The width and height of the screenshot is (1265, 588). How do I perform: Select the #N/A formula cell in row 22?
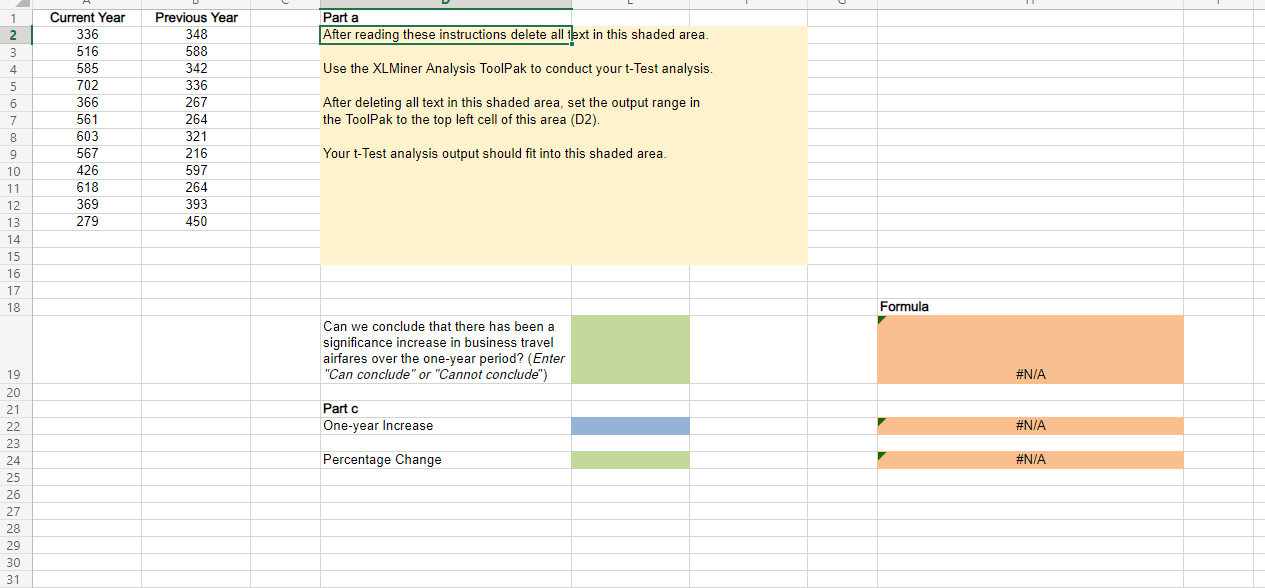tap(1030, 425)
